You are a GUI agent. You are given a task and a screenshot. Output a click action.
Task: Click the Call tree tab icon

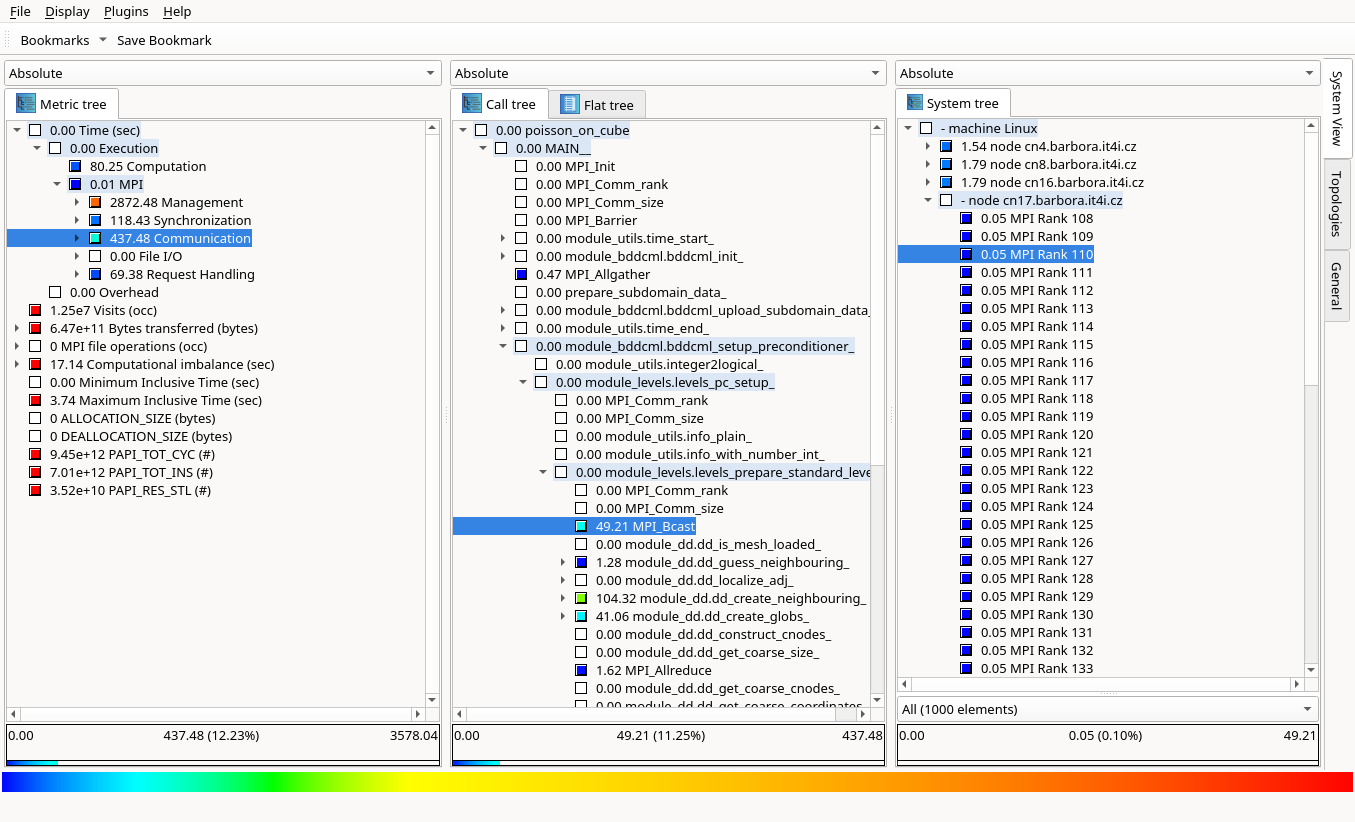coord(472,104)
